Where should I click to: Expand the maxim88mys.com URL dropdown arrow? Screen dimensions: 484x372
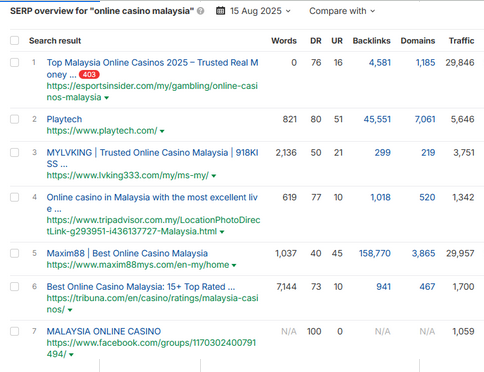click(x=234, y=265)
